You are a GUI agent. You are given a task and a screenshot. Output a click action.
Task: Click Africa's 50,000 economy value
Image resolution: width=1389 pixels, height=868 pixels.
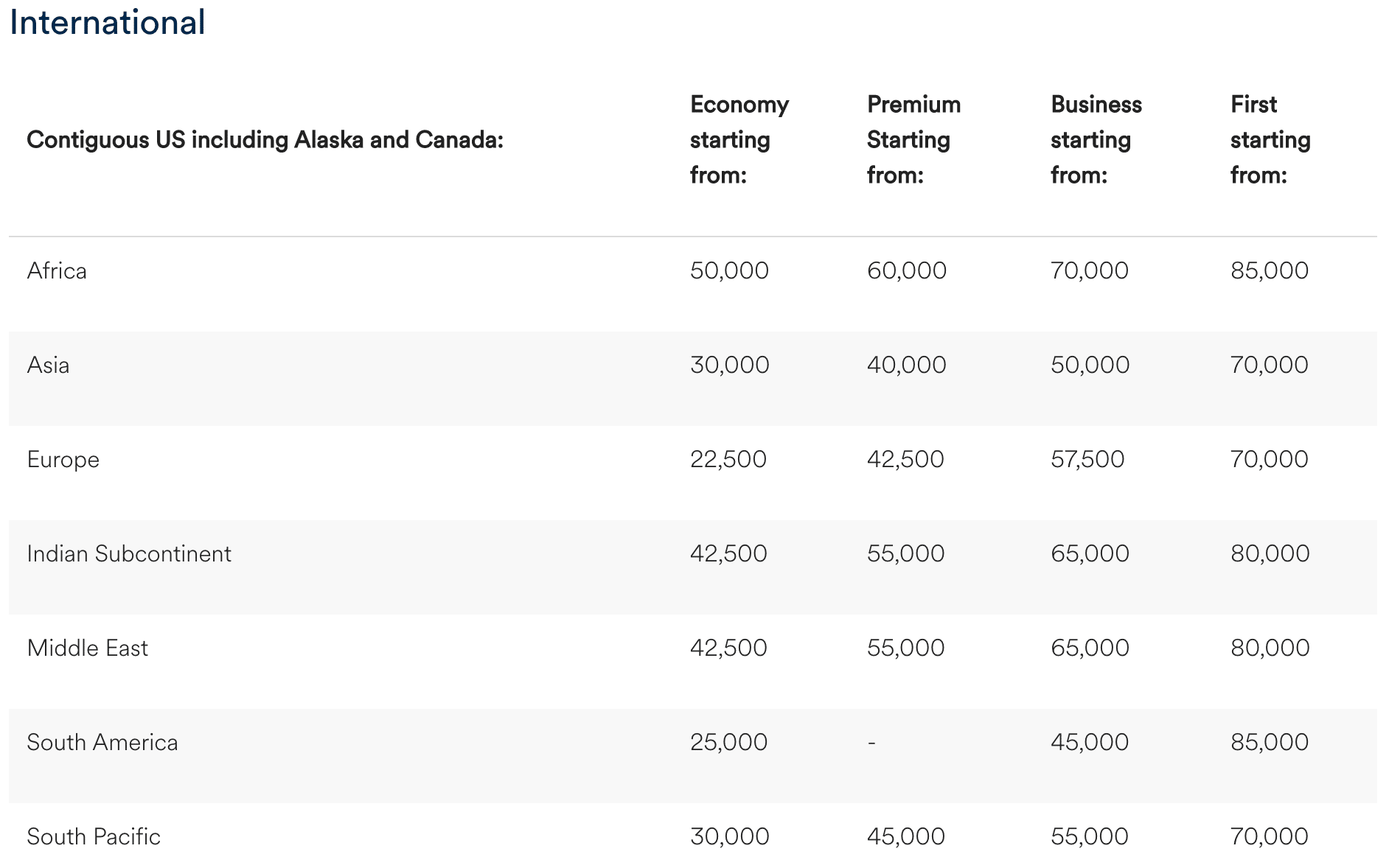729,271
